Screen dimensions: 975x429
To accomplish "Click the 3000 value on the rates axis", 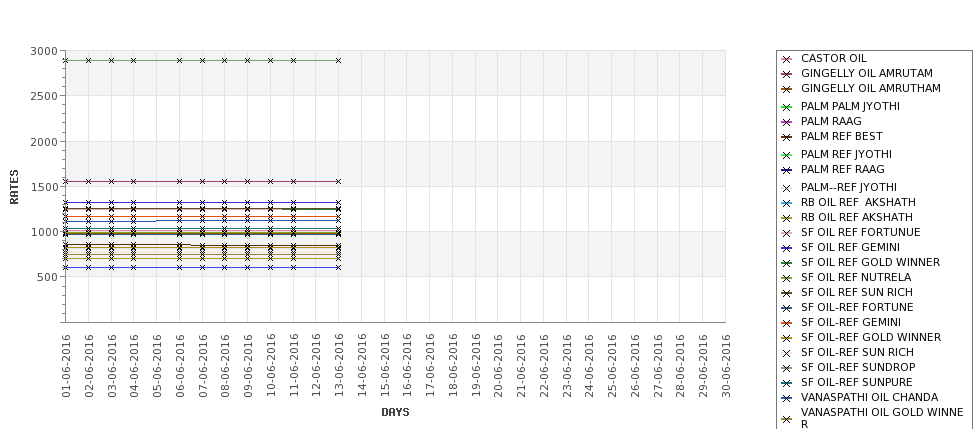I will [x=44, y=51].
